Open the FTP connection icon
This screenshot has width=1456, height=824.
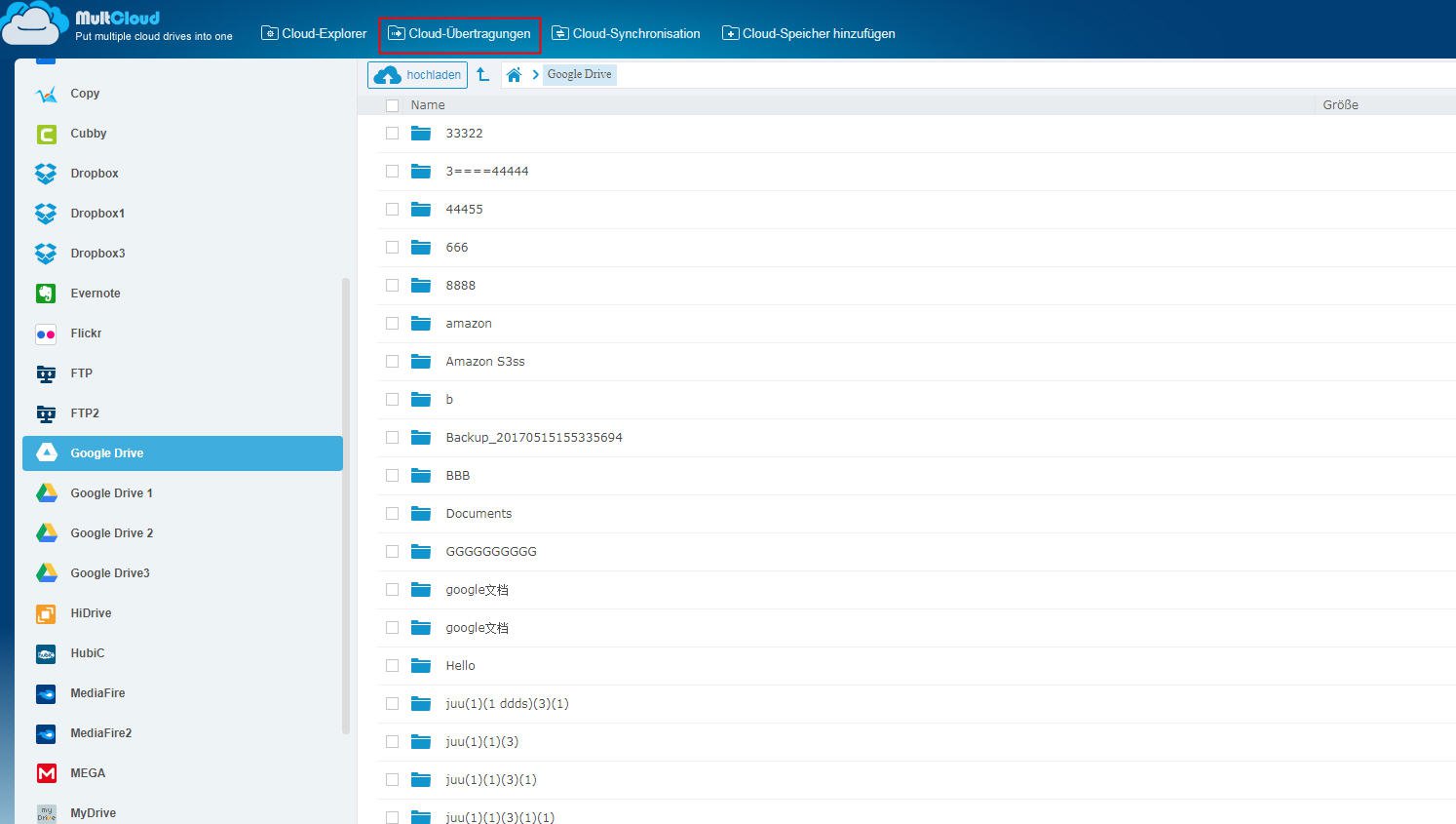(x=46, y=373)
